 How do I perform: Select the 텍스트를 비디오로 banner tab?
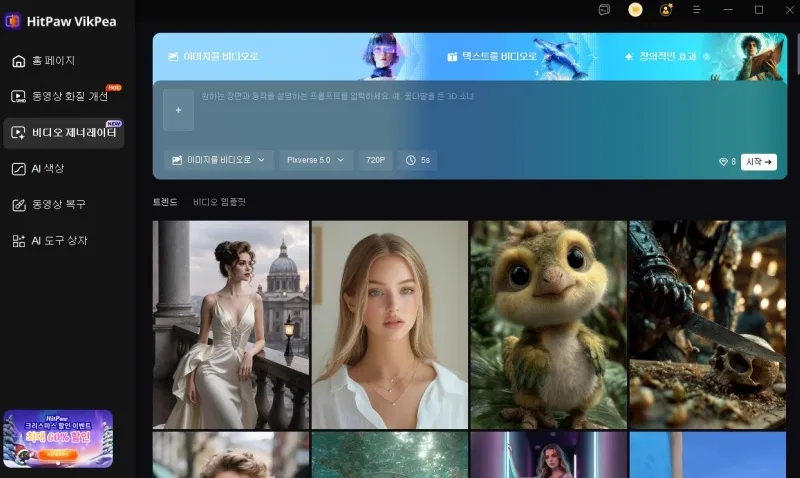pos(510,57)
